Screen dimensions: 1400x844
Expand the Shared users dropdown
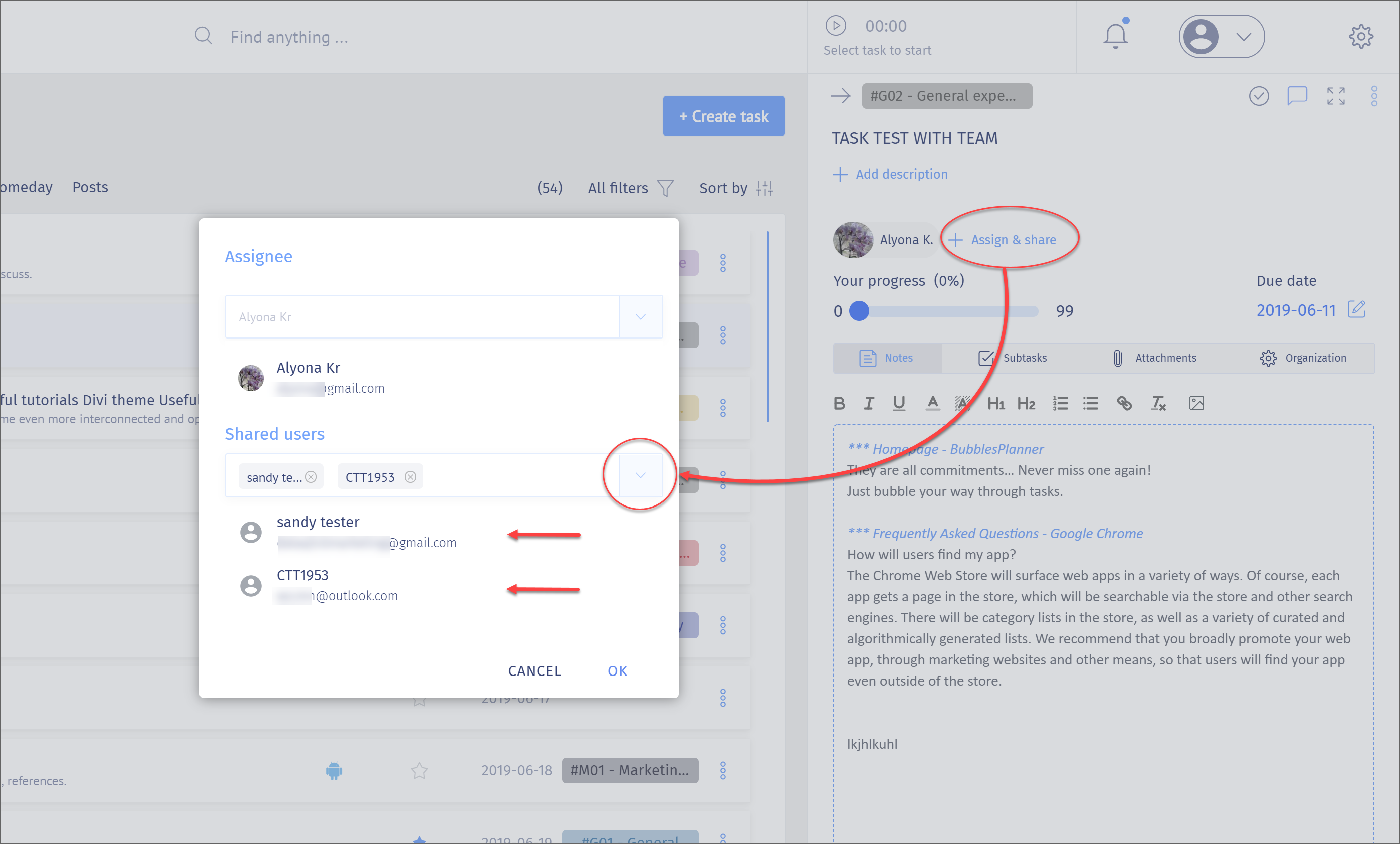point(640,475)
